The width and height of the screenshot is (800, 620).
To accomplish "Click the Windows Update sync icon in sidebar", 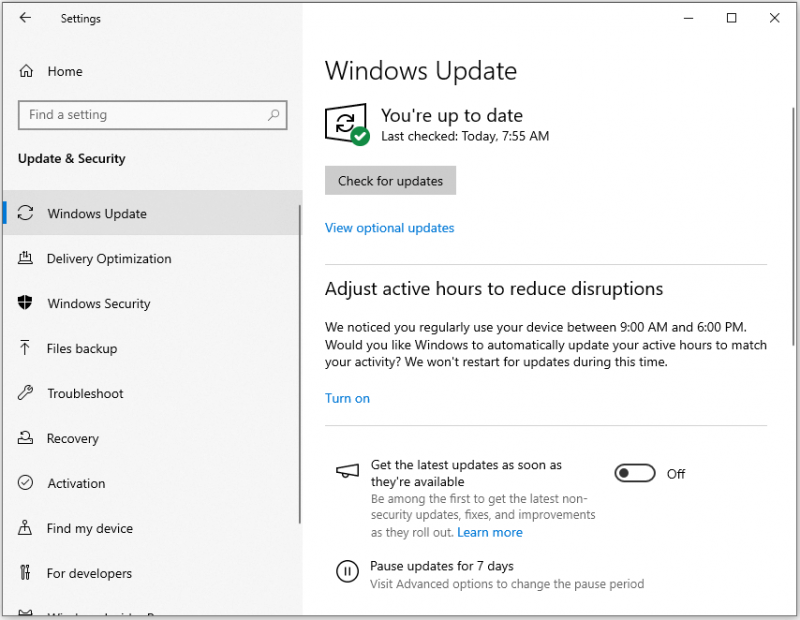I will (26, 213).
